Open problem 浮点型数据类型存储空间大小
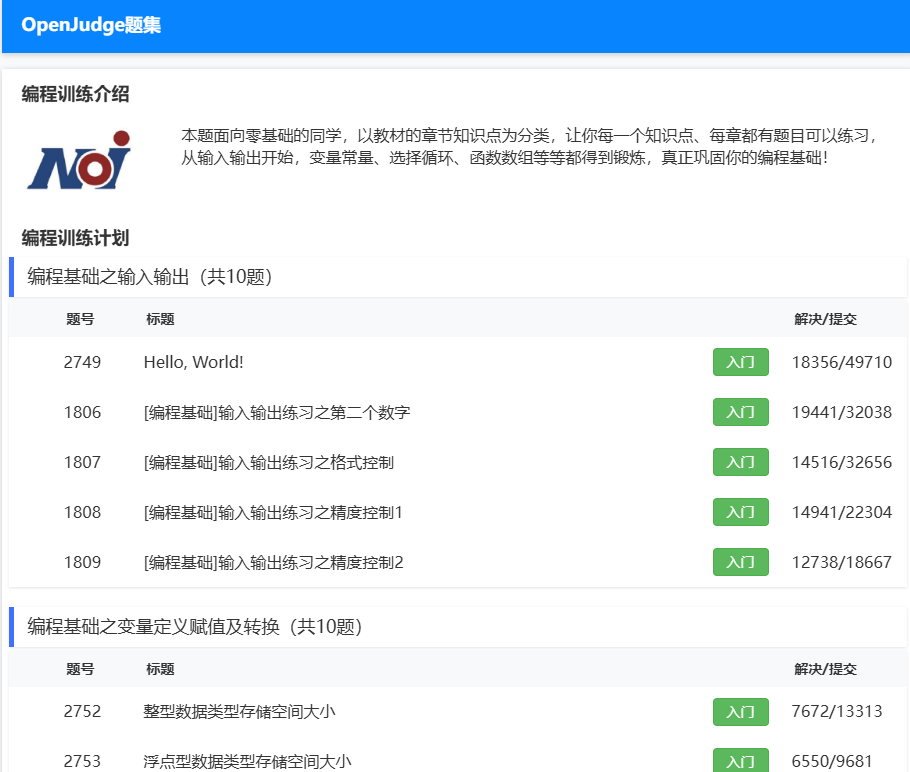 (x=247, y=761)
